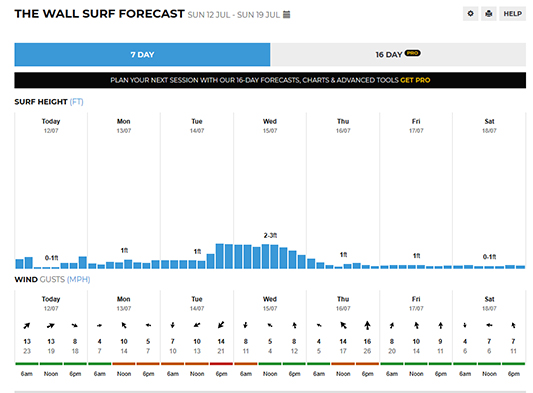This screenshot has height=393, width=533.
Task: Select the Wed 15/07 surf height column header
Action: pyautogui.click(x=270, y=125)
